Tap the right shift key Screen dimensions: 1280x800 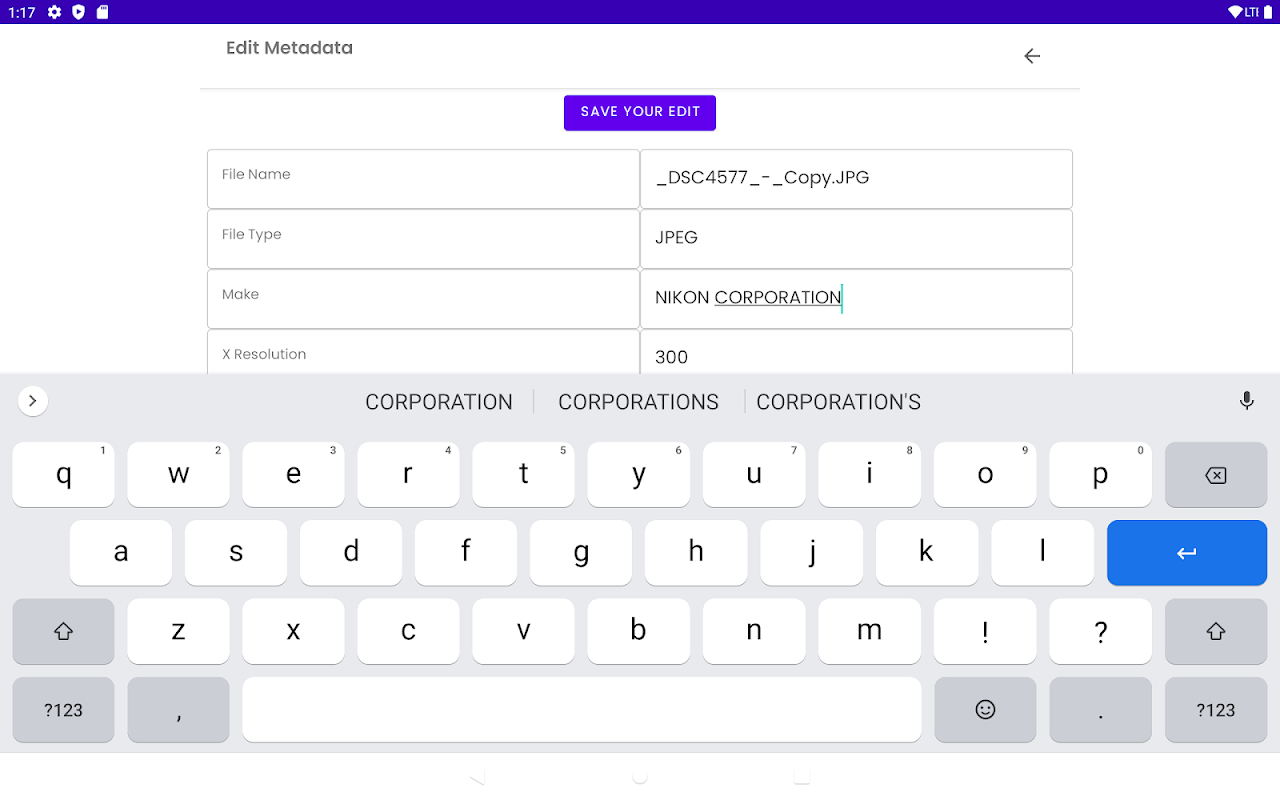1216,631
